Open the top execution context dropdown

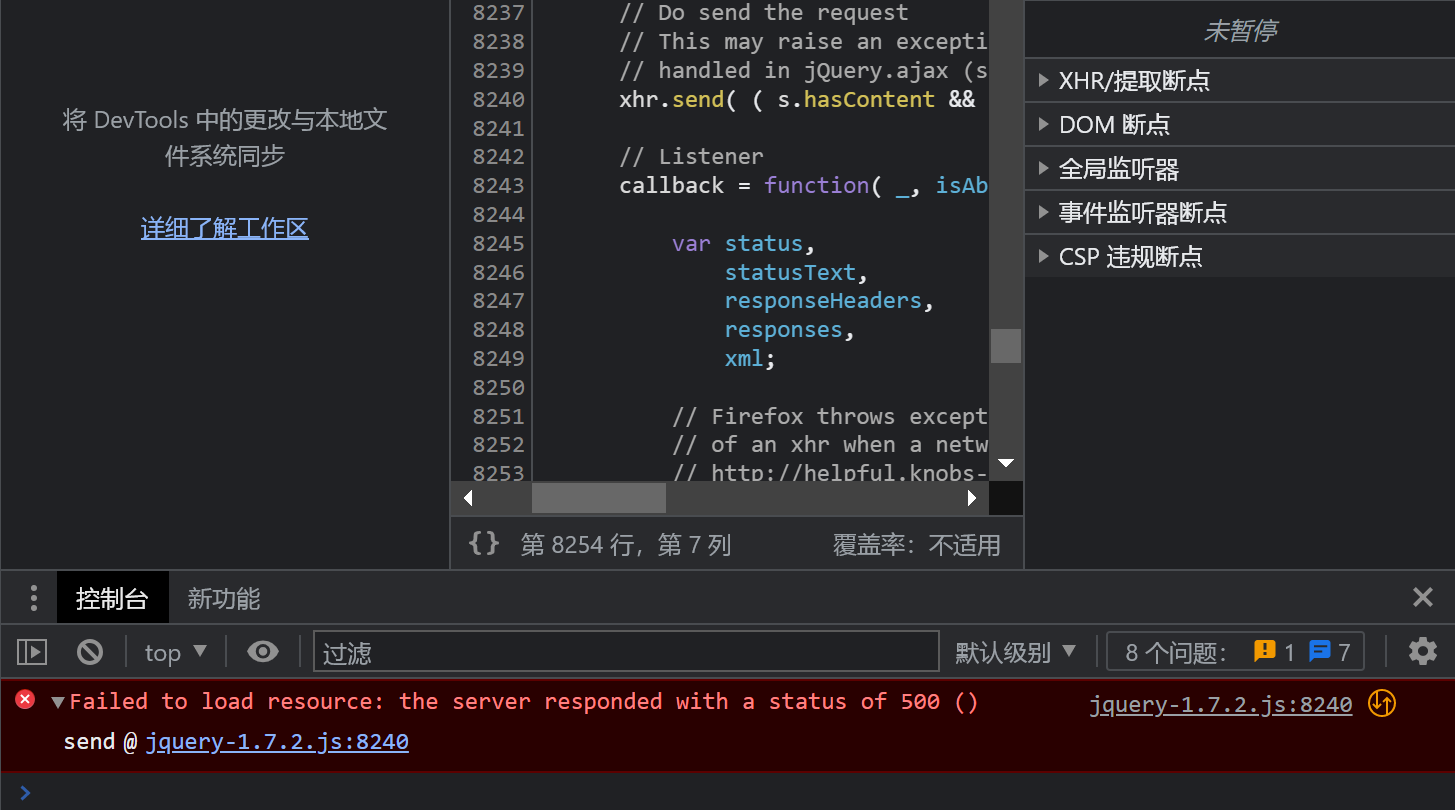click(175, 651)
